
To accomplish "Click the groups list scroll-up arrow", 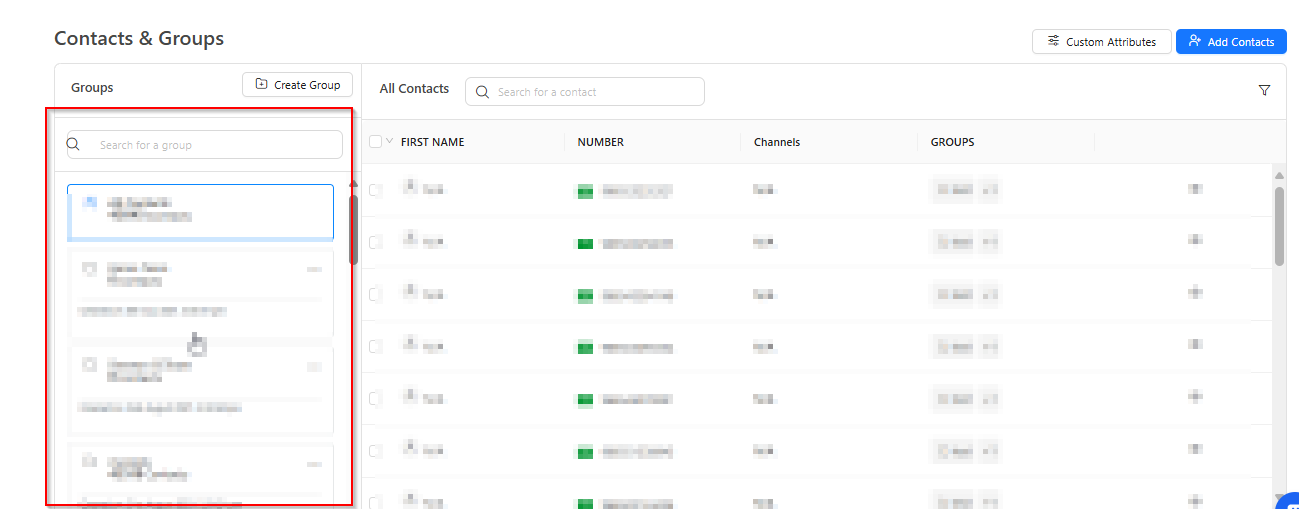I will coord(353,184).
